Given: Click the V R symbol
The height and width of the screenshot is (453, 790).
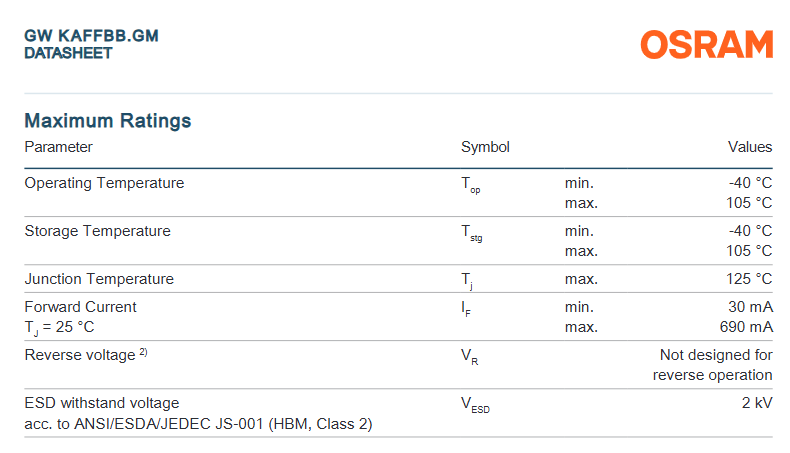Looking at the screenshot, I should click(x=469, y=357).
